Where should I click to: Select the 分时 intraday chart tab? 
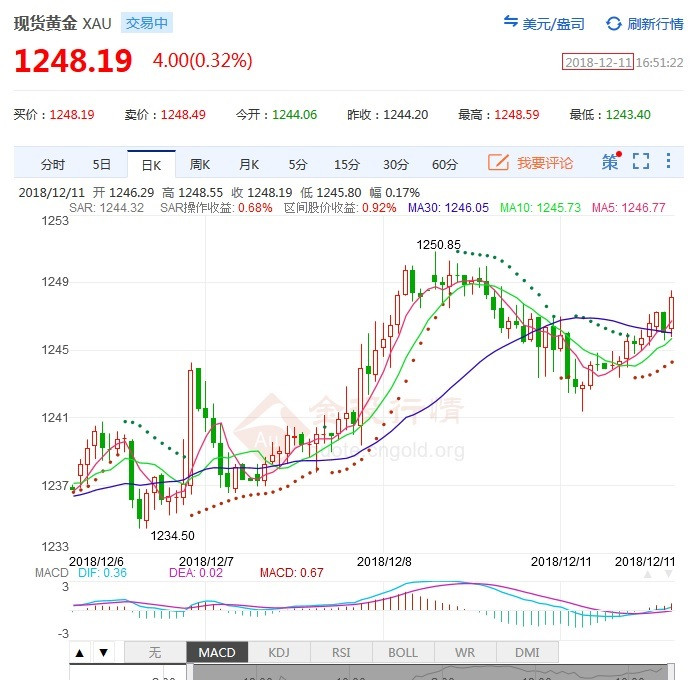tap(53, 164)
